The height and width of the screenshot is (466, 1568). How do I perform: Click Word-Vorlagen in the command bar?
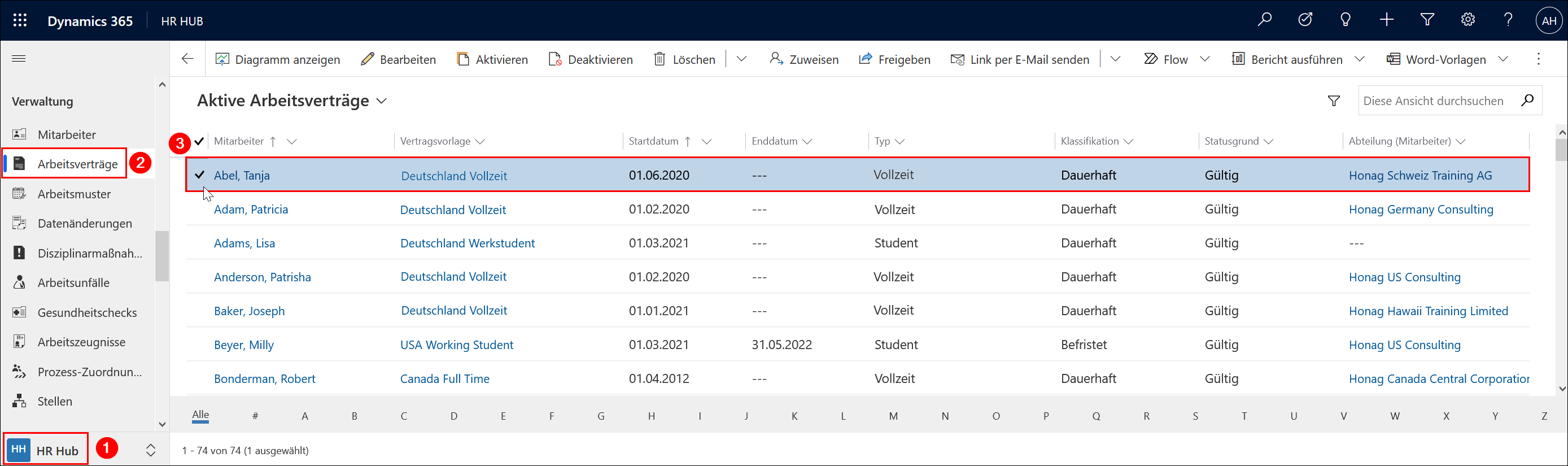1436,59
